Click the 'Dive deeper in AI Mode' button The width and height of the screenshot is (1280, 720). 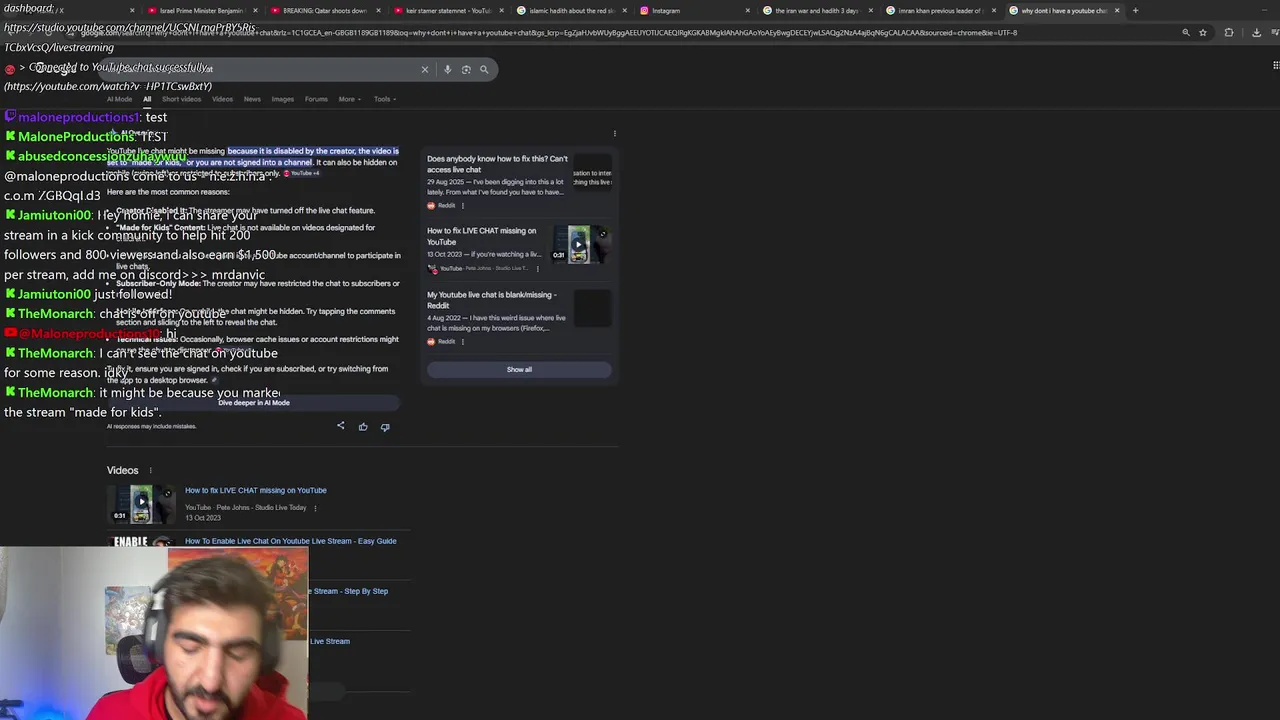254,403
